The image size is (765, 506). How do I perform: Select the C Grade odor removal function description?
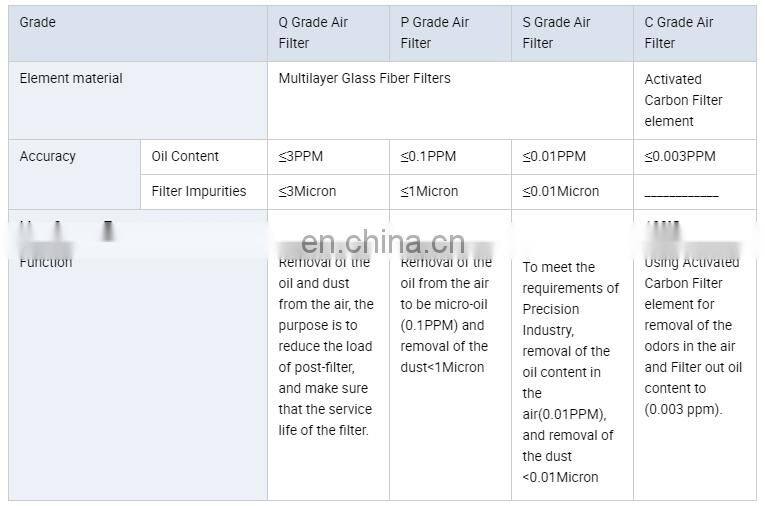point(691,335)
